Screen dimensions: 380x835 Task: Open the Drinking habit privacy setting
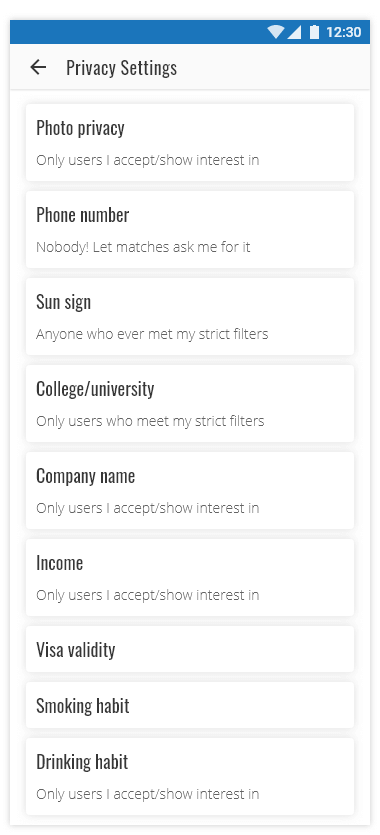pos(190,776)
